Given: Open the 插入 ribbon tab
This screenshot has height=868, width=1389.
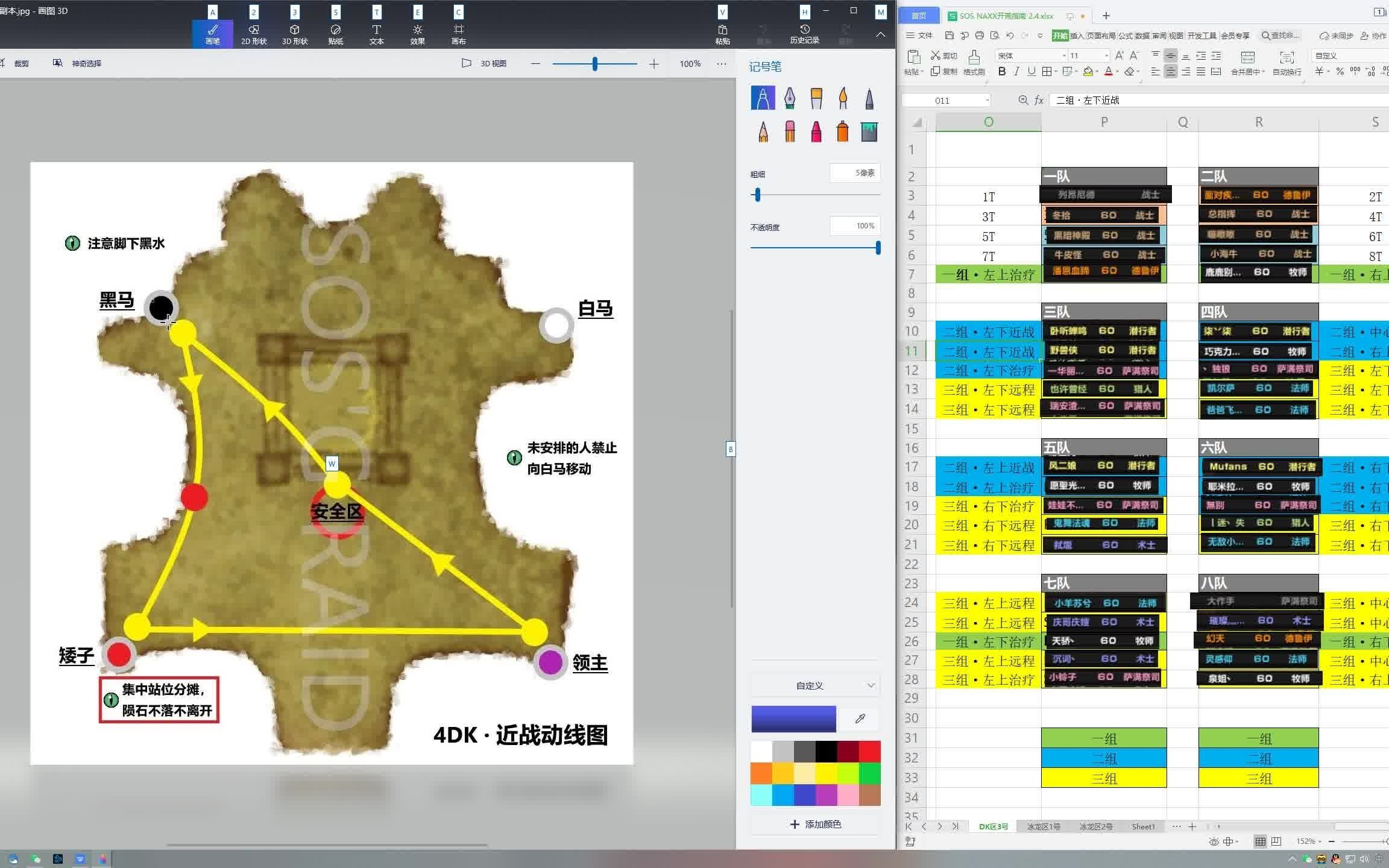Looking at the screenshot, I should coord(1077,36).
